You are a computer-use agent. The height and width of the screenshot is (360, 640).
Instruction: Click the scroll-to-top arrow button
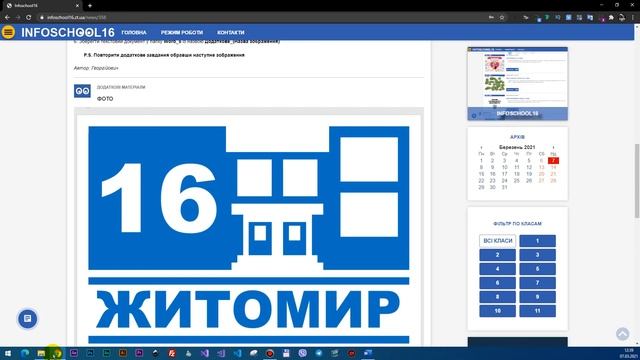tap(622, 334)
